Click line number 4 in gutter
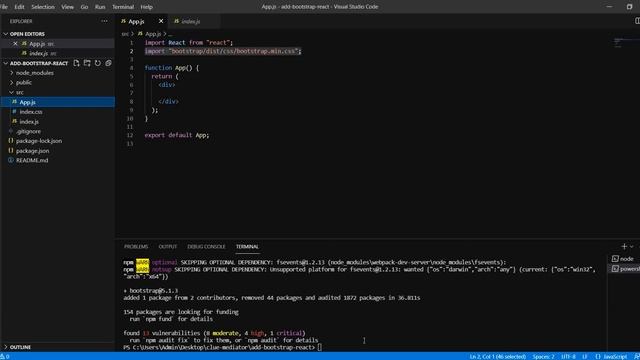The height and width of the screenshot is (360, 640). 131,68
